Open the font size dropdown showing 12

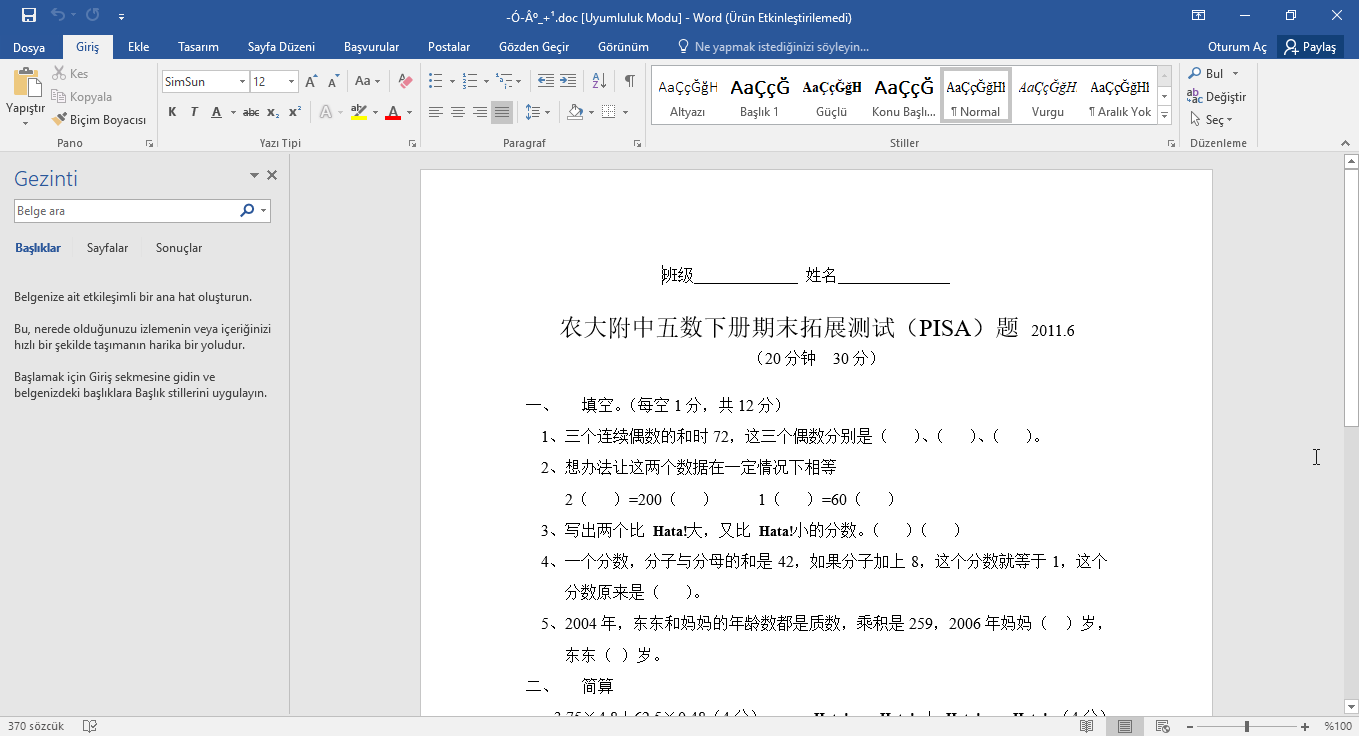point(292,82)
